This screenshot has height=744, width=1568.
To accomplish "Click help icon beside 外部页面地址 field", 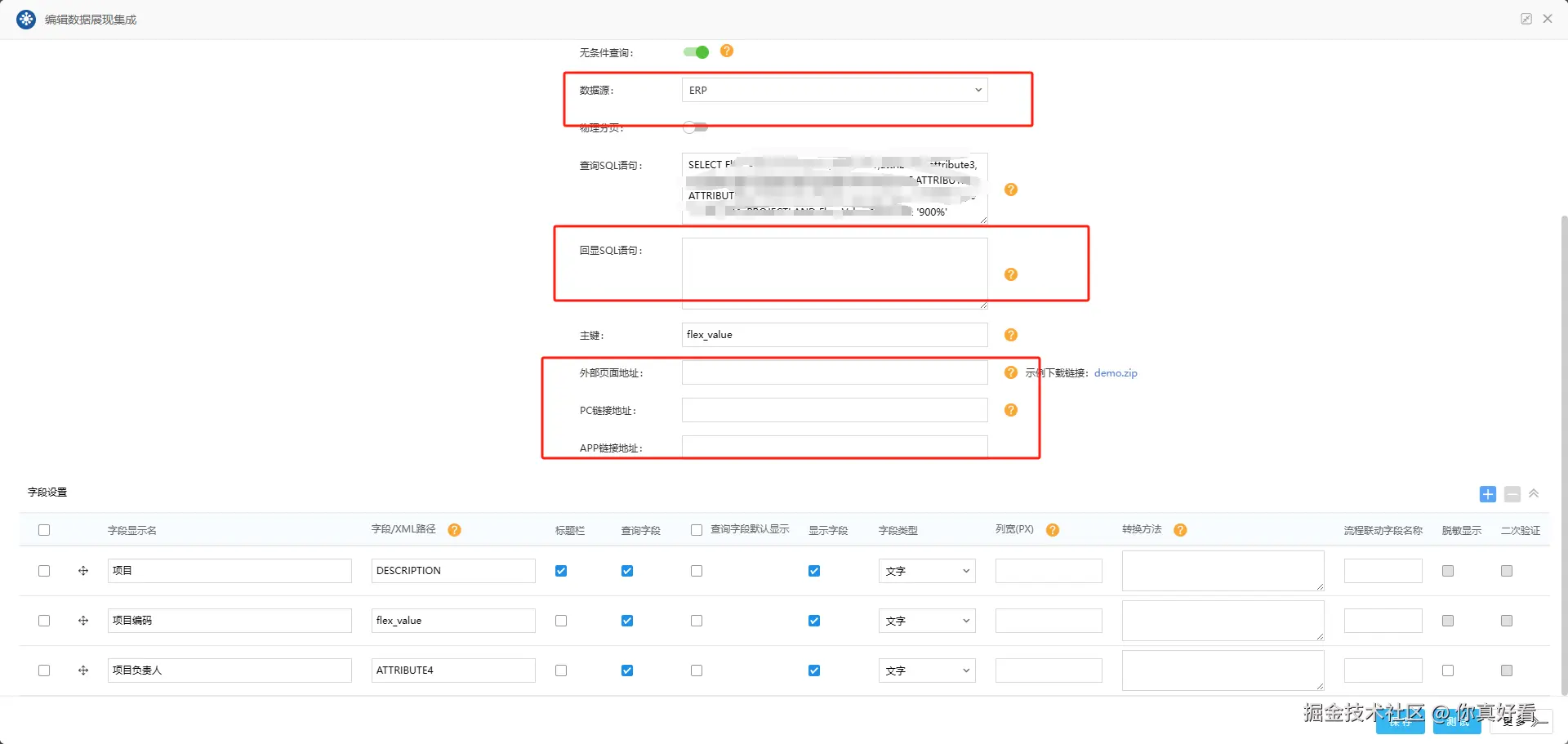I will [x=1011, y=372].
